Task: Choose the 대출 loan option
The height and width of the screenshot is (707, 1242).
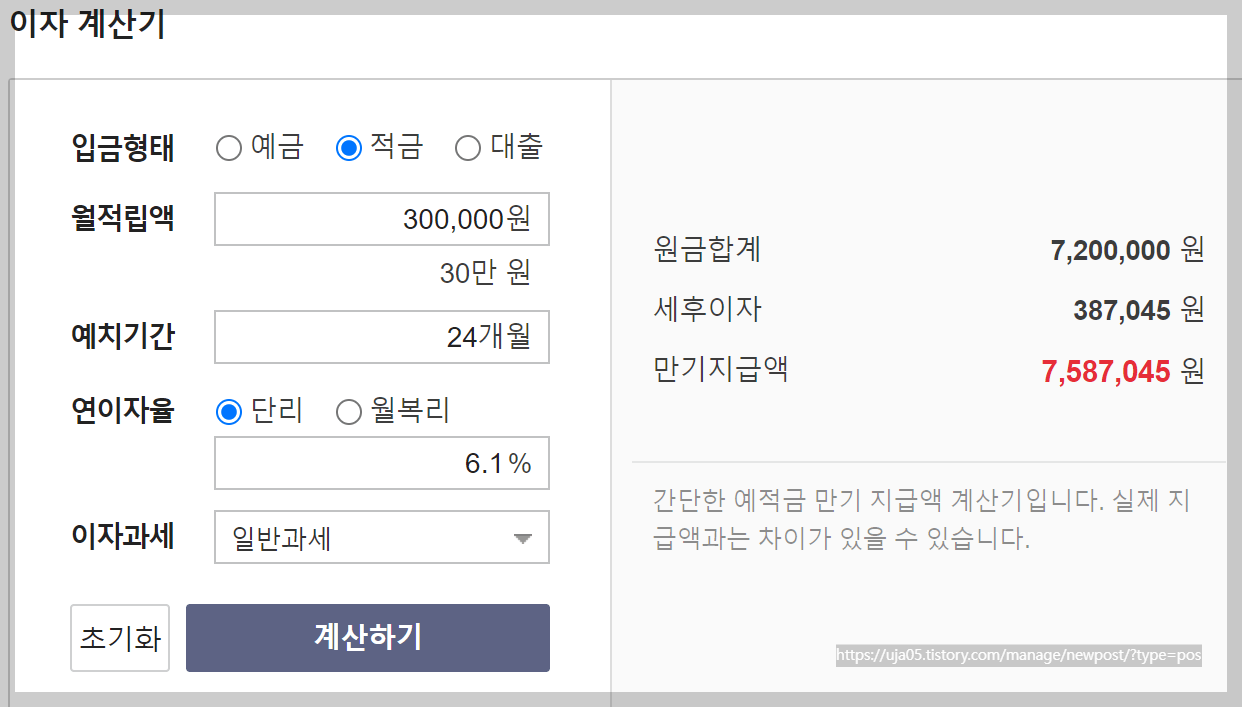Action: 467,147
